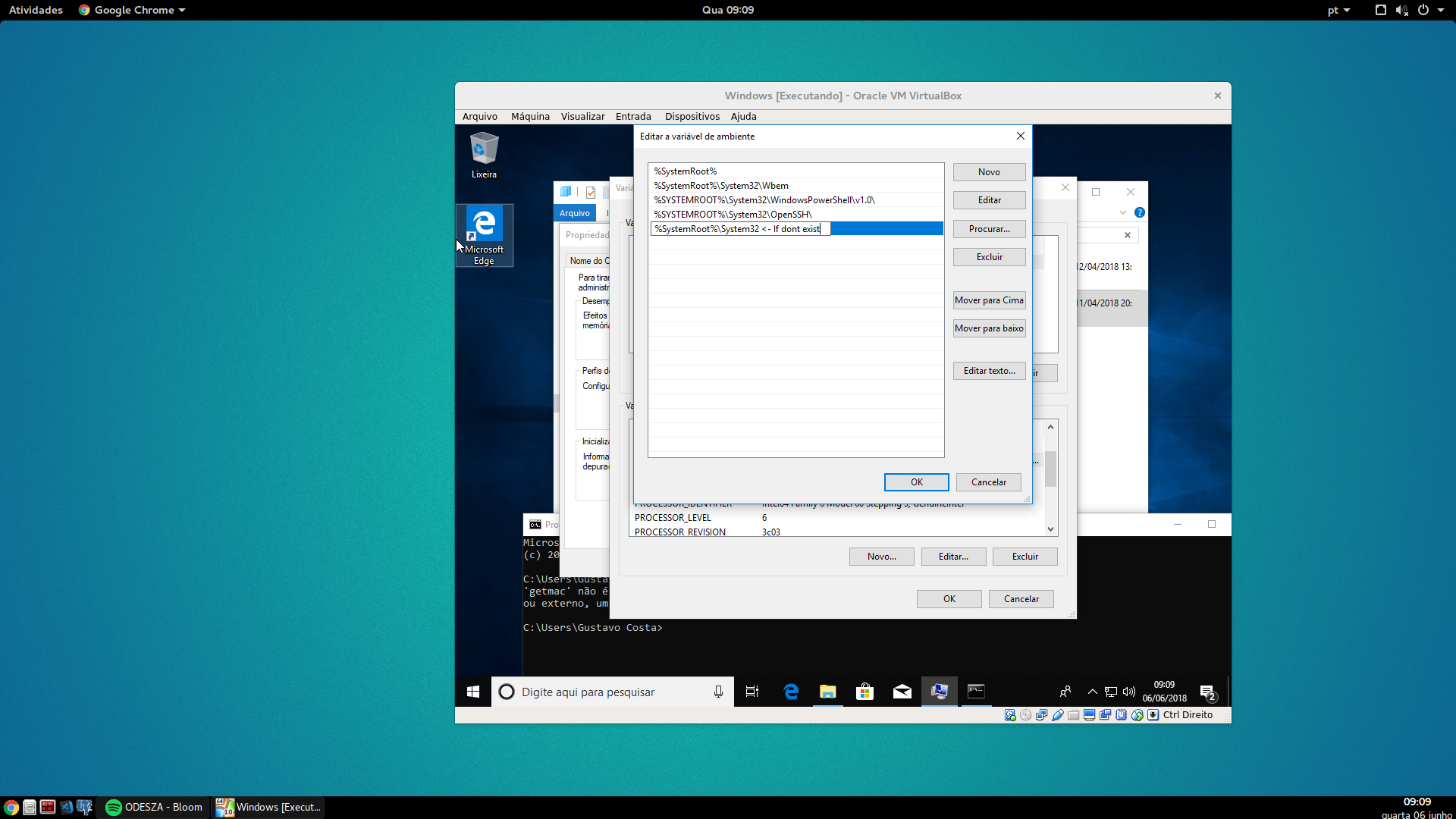Viewport: 1456px width, 819px height.
Task: Click the VirtualBox shared folders status icon
Action: [x=1073, y=715]
